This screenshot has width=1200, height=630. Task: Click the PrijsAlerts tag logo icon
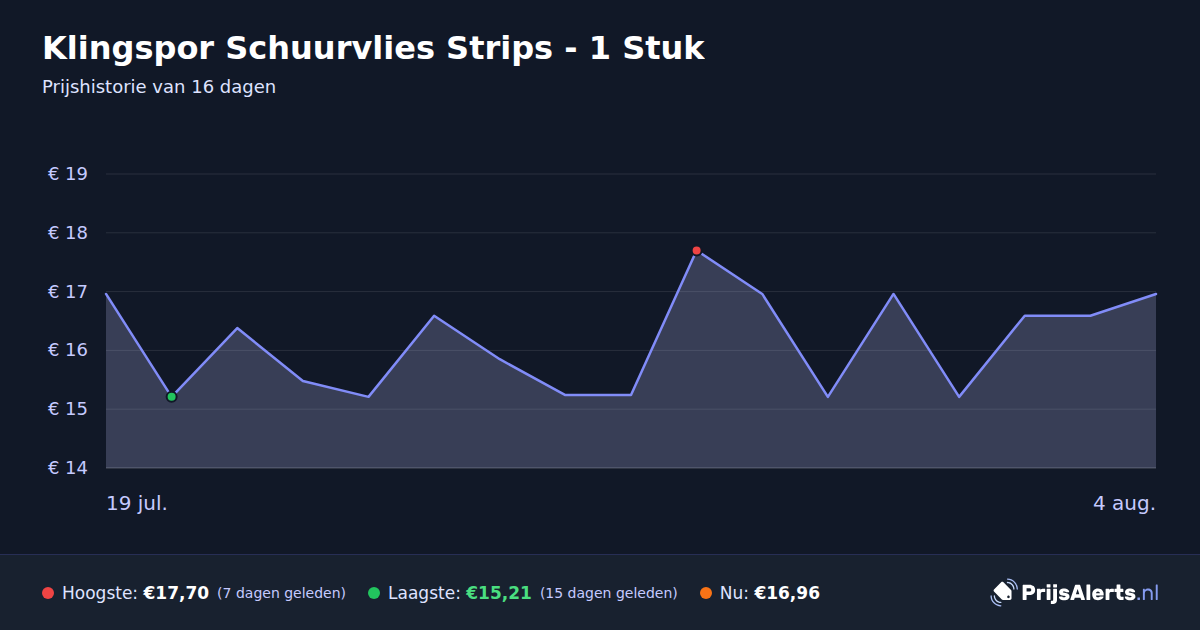1003,592
